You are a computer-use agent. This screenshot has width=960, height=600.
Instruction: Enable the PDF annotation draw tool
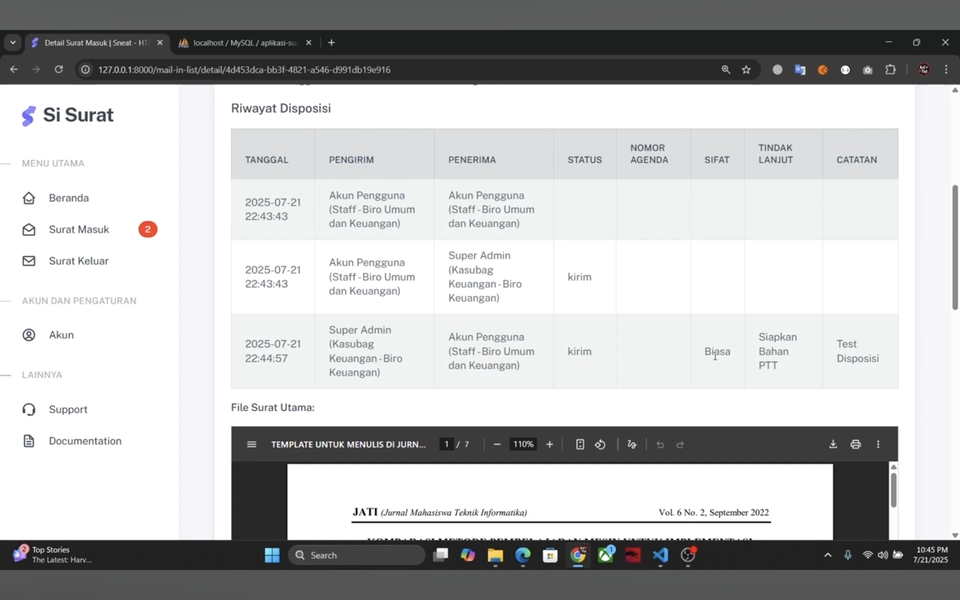(x=632, y=444)
